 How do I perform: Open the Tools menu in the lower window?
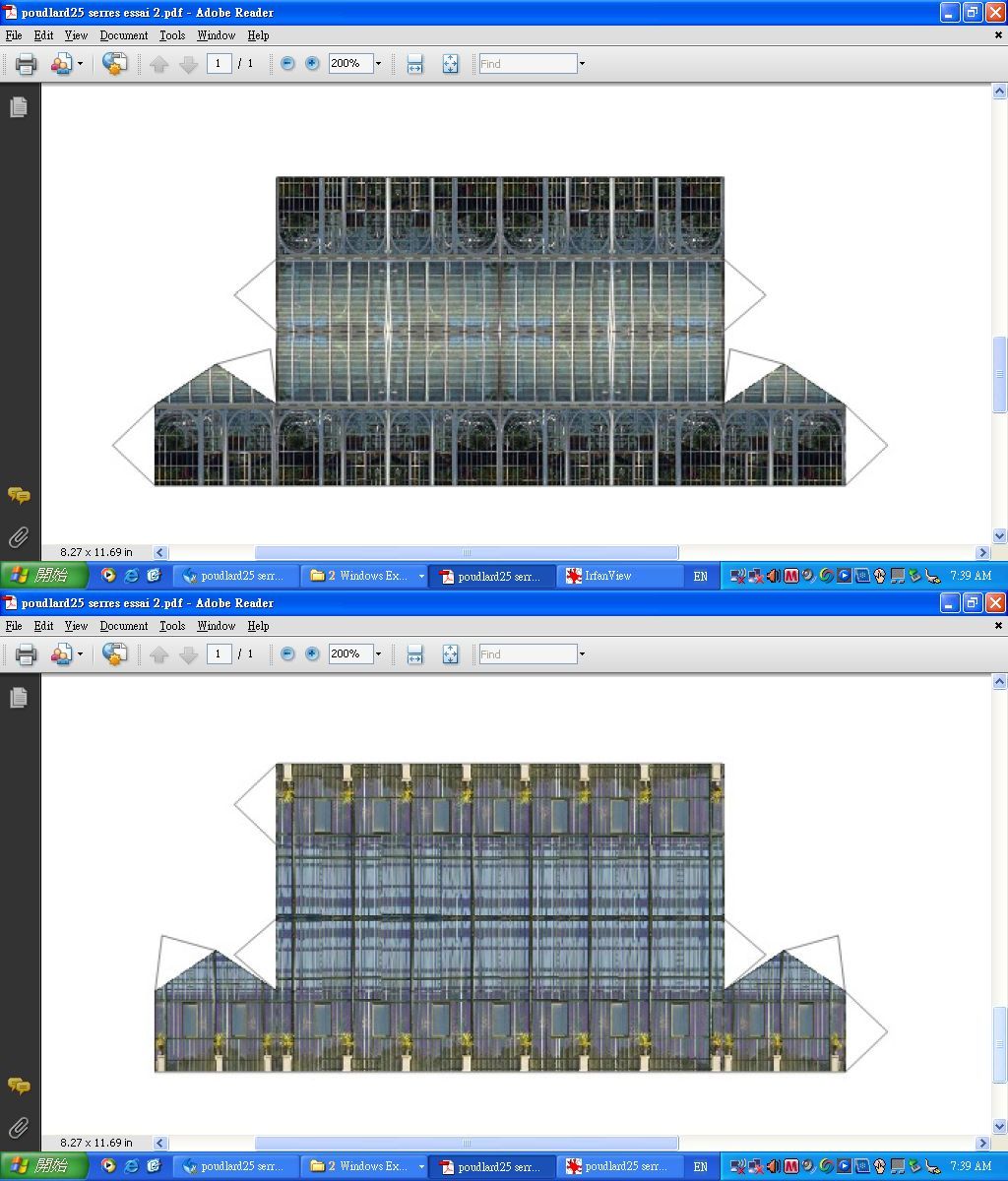172,626
